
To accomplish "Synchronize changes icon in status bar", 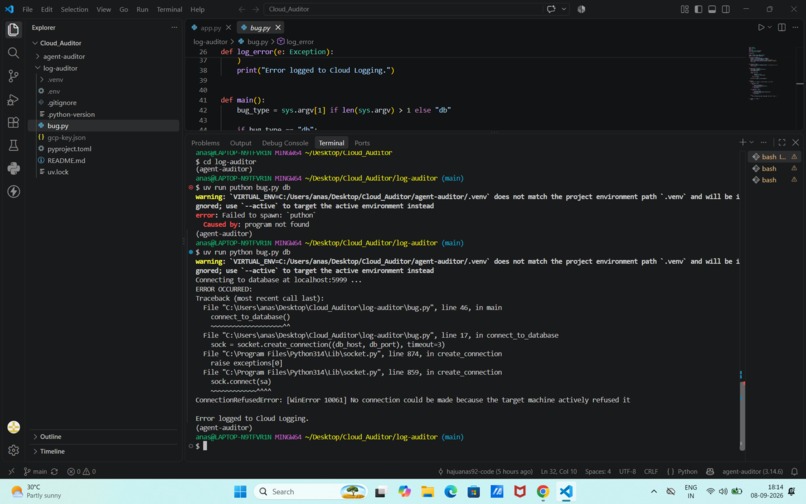I will pyautogui.click(x=54, y=471).
